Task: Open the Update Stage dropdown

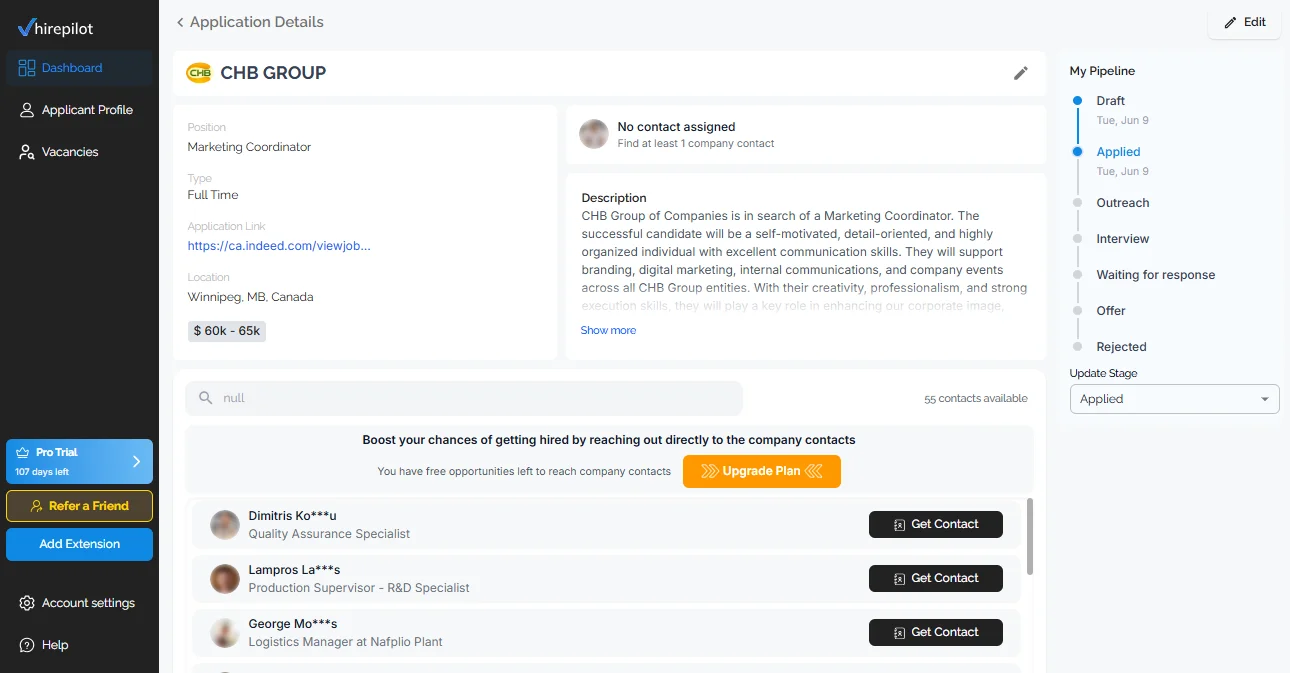Action: tap(1174, 398)
